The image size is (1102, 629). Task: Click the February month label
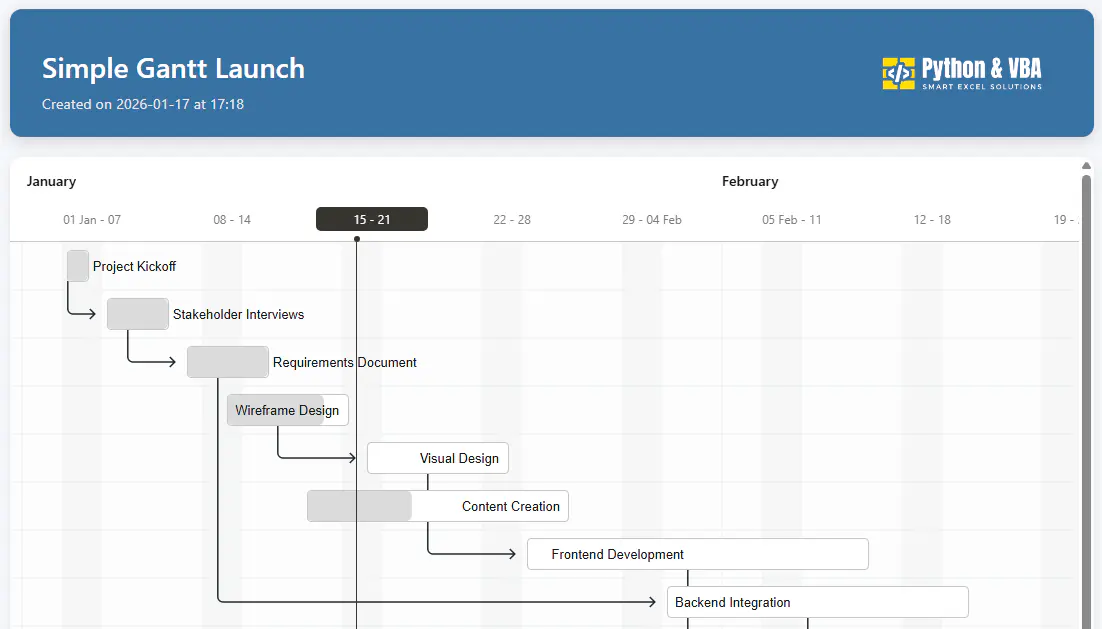click(x=750, y=181)
